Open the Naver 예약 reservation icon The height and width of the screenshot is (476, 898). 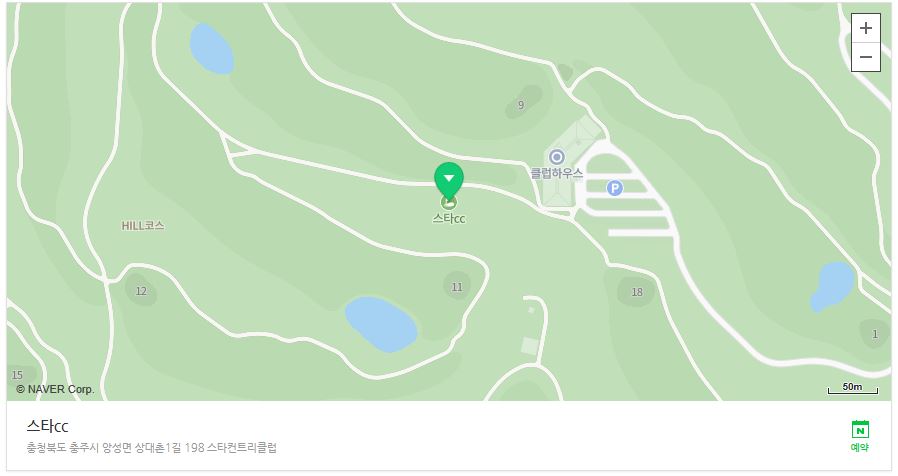point(860,429)
